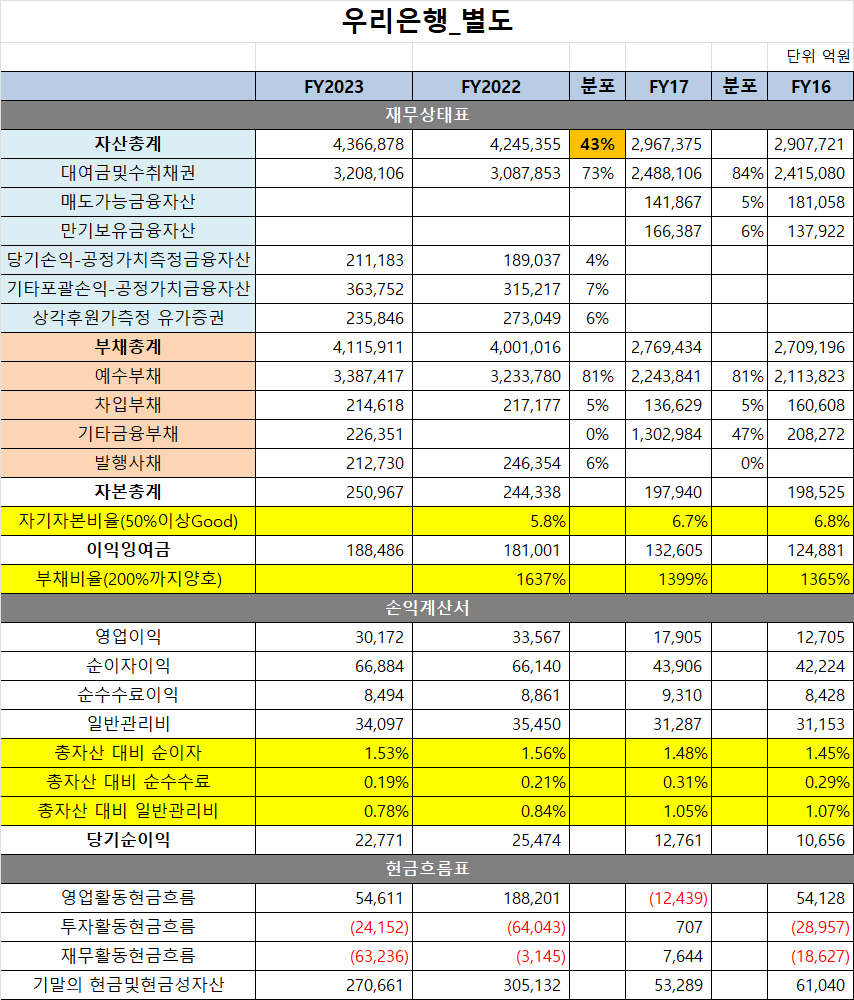Select the 당기순이익 row label
The width and height of the screenshot is (854, 1000).
[x=128, y=839]
